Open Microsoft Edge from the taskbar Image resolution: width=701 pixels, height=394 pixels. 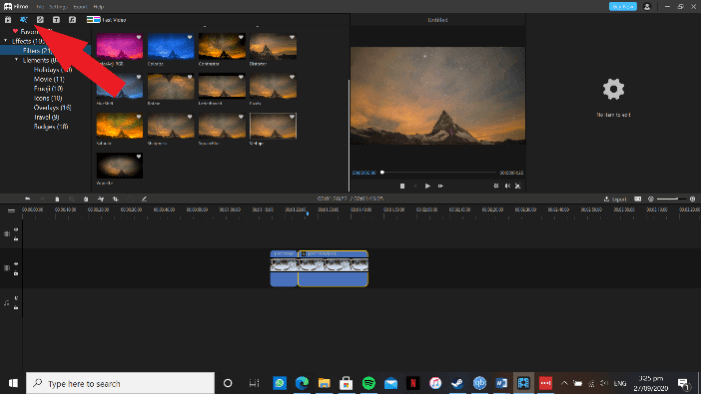tap(302, 383)
